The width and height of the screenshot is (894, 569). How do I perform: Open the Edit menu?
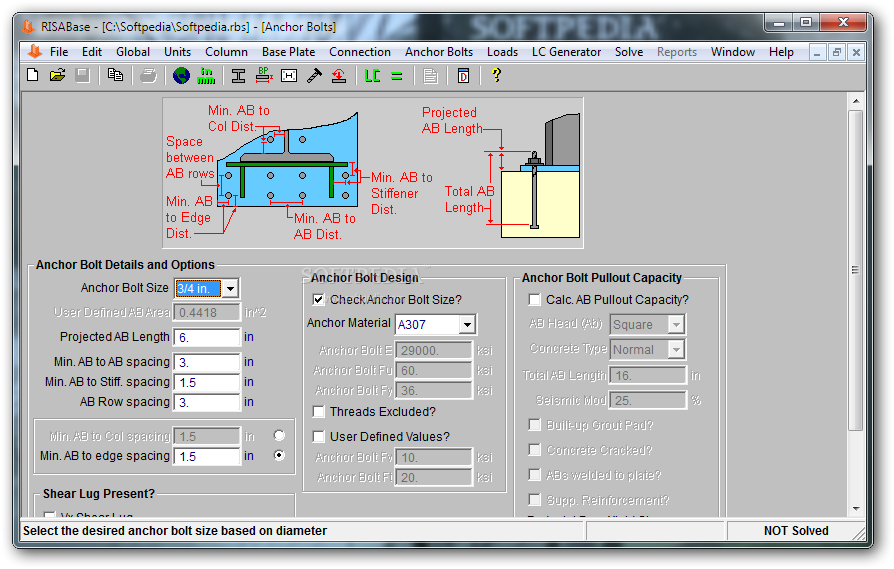click(x=92, y=52)
